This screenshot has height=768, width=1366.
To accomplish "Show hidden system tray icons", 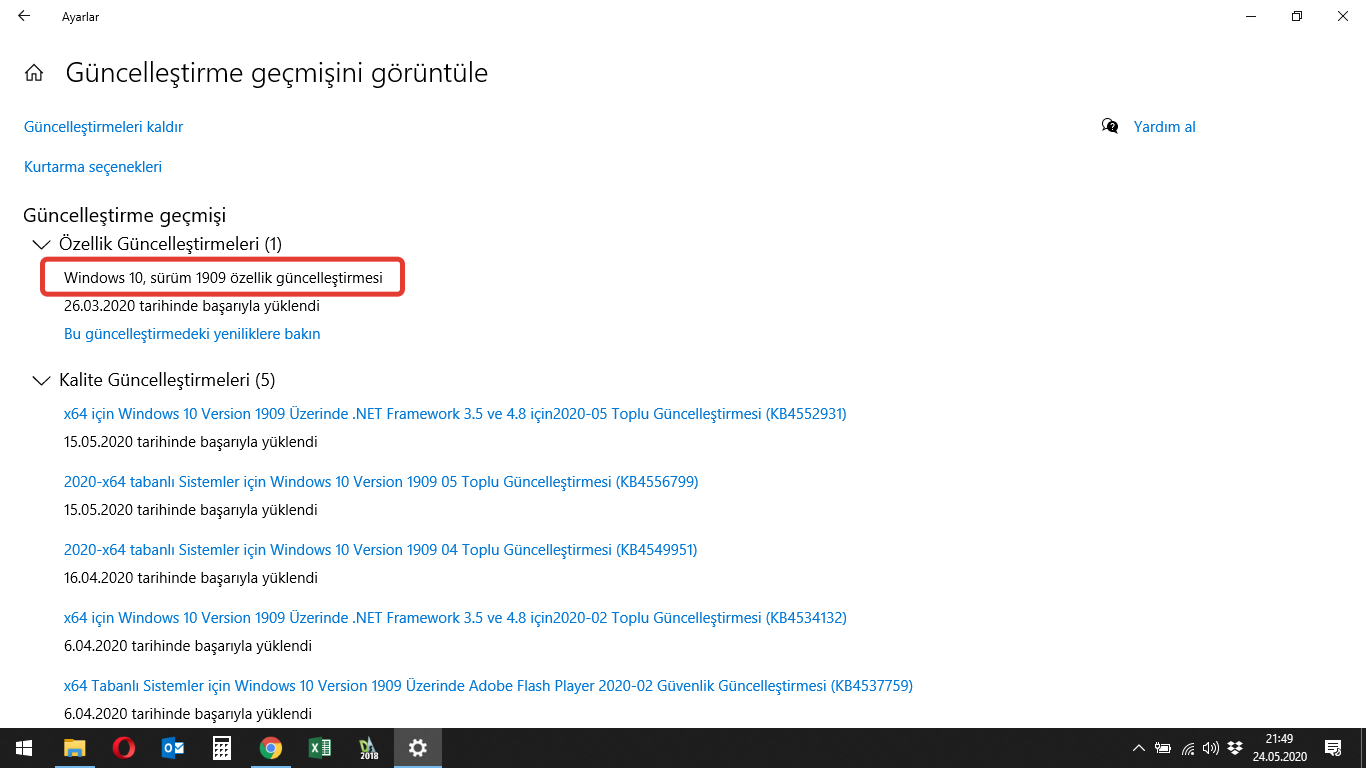I will 1138,748.
